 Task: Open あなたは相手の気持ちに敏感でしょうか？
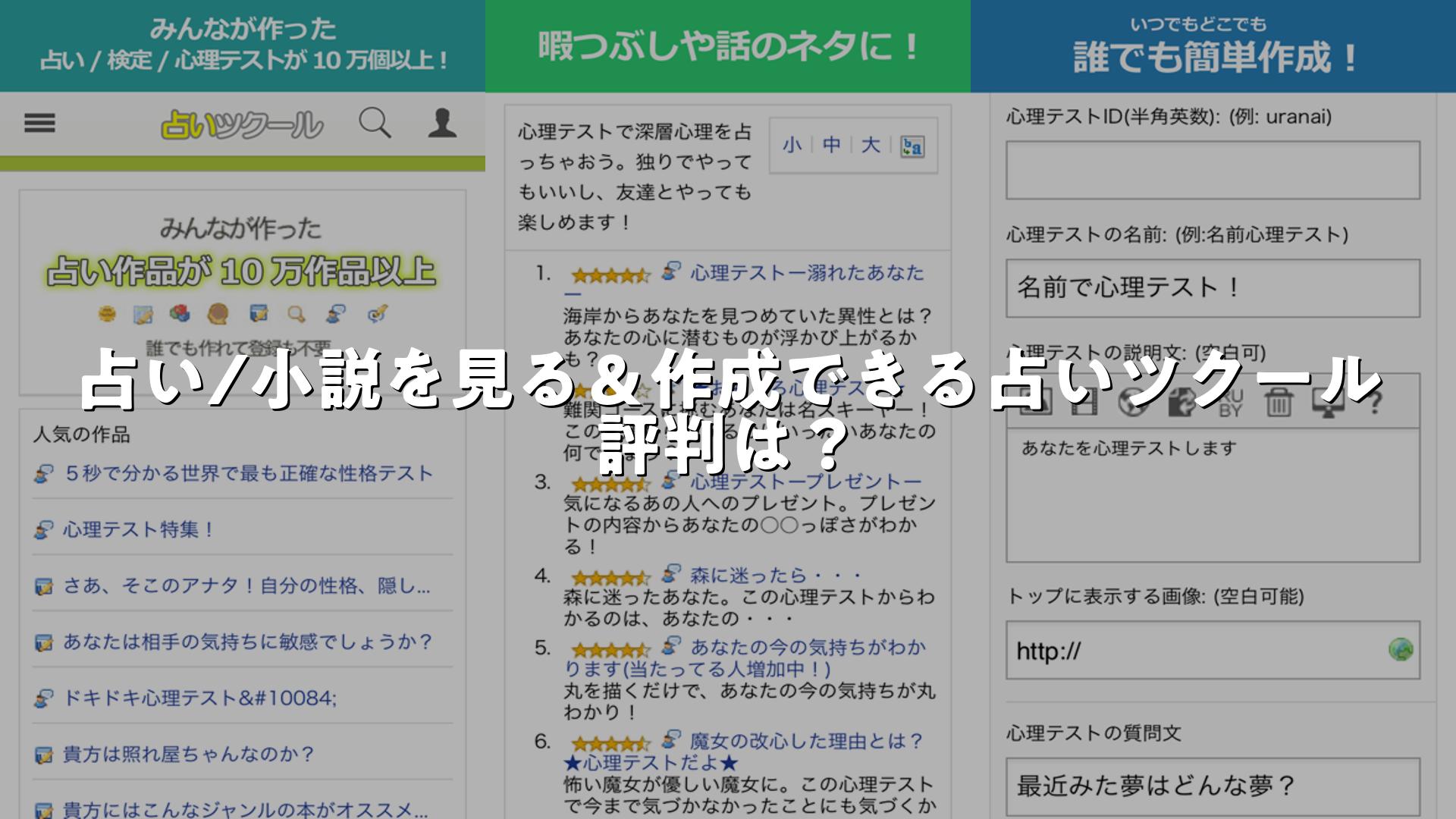click(x=248, y=642)
